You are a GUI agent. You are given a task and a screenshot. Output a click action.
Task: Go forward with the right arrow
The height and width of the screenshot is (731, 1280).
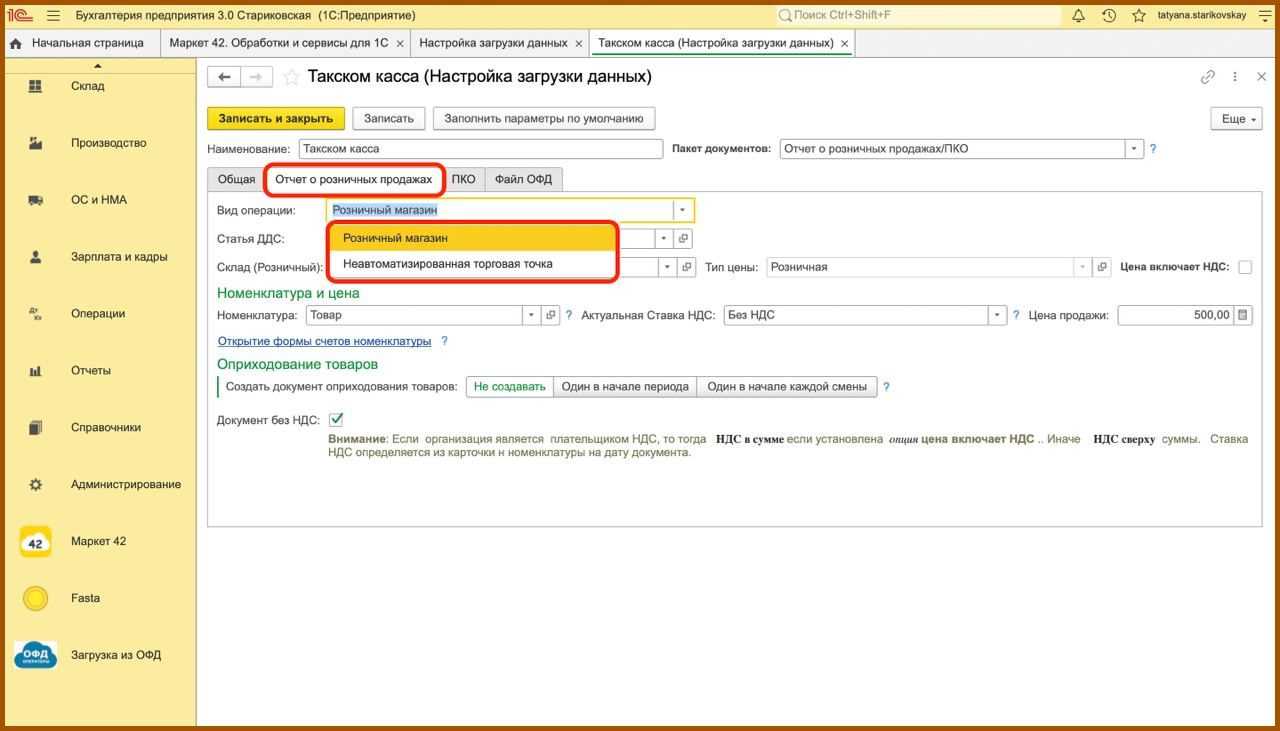pos(256,77)
